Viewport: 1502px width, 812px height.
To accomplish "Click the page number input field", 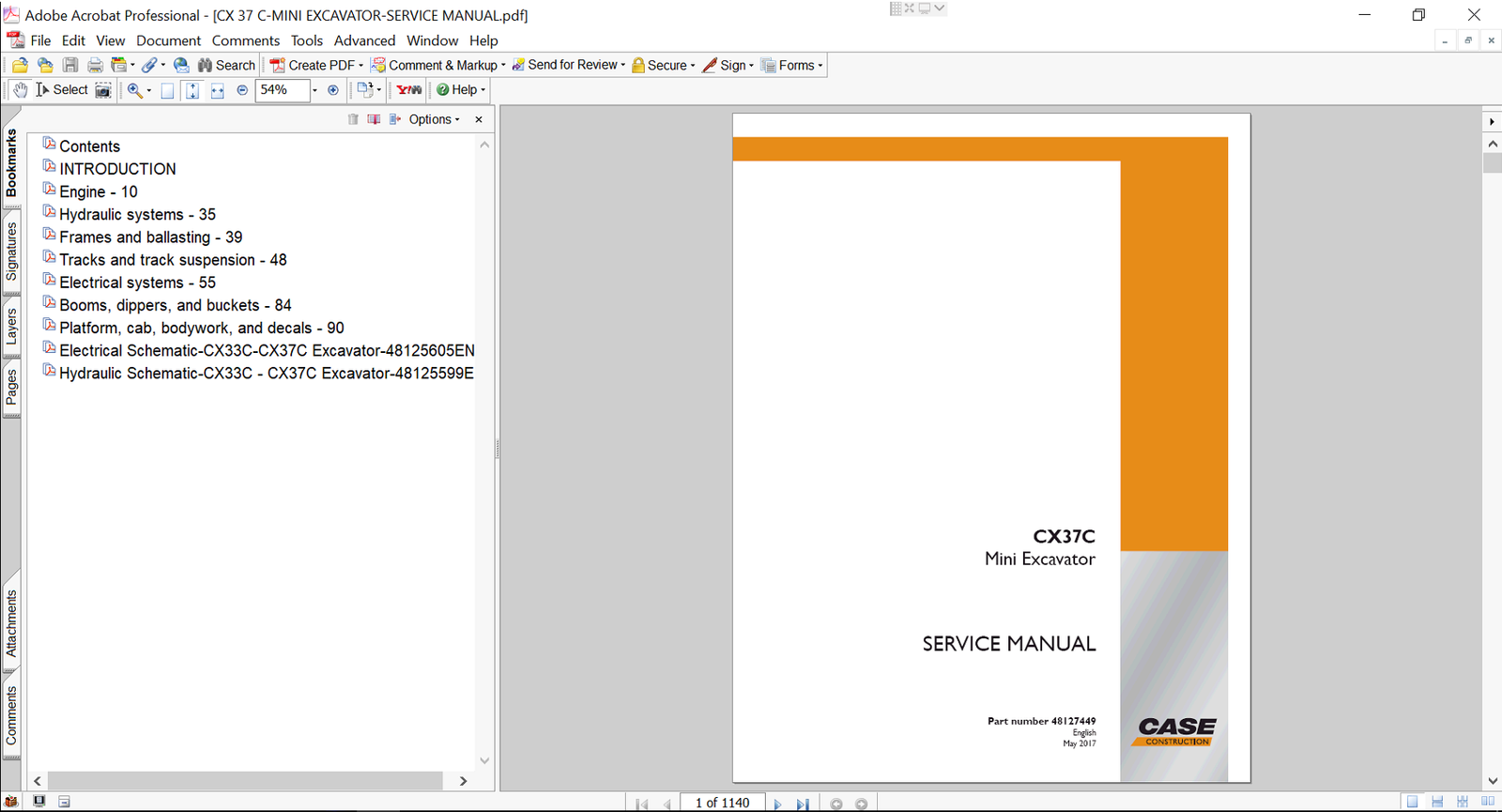I will [722, 803].
